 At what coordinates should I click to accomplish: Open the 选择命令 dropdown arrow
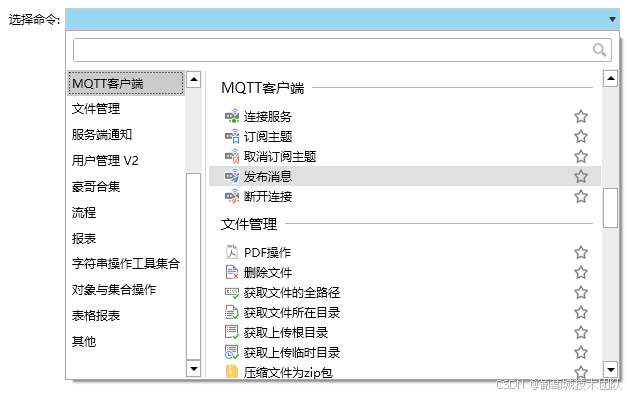[x=612, y=19]
